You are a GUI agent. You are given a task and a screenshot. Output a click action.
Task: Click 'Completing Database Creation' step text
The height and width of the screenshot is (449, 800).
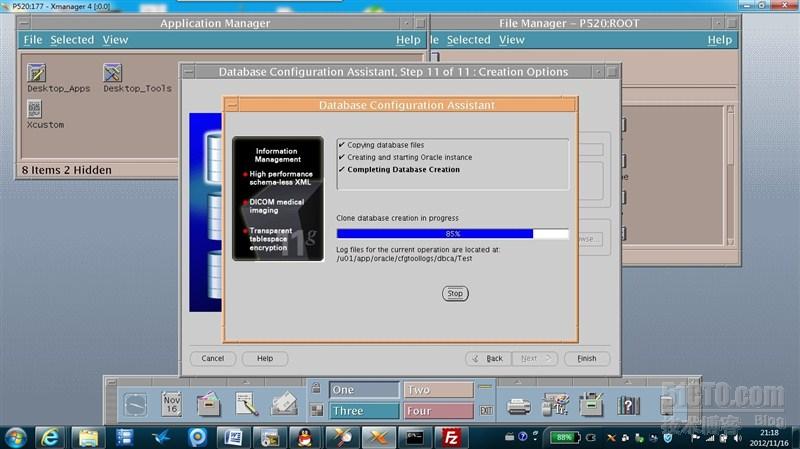[x=404, y=169]
